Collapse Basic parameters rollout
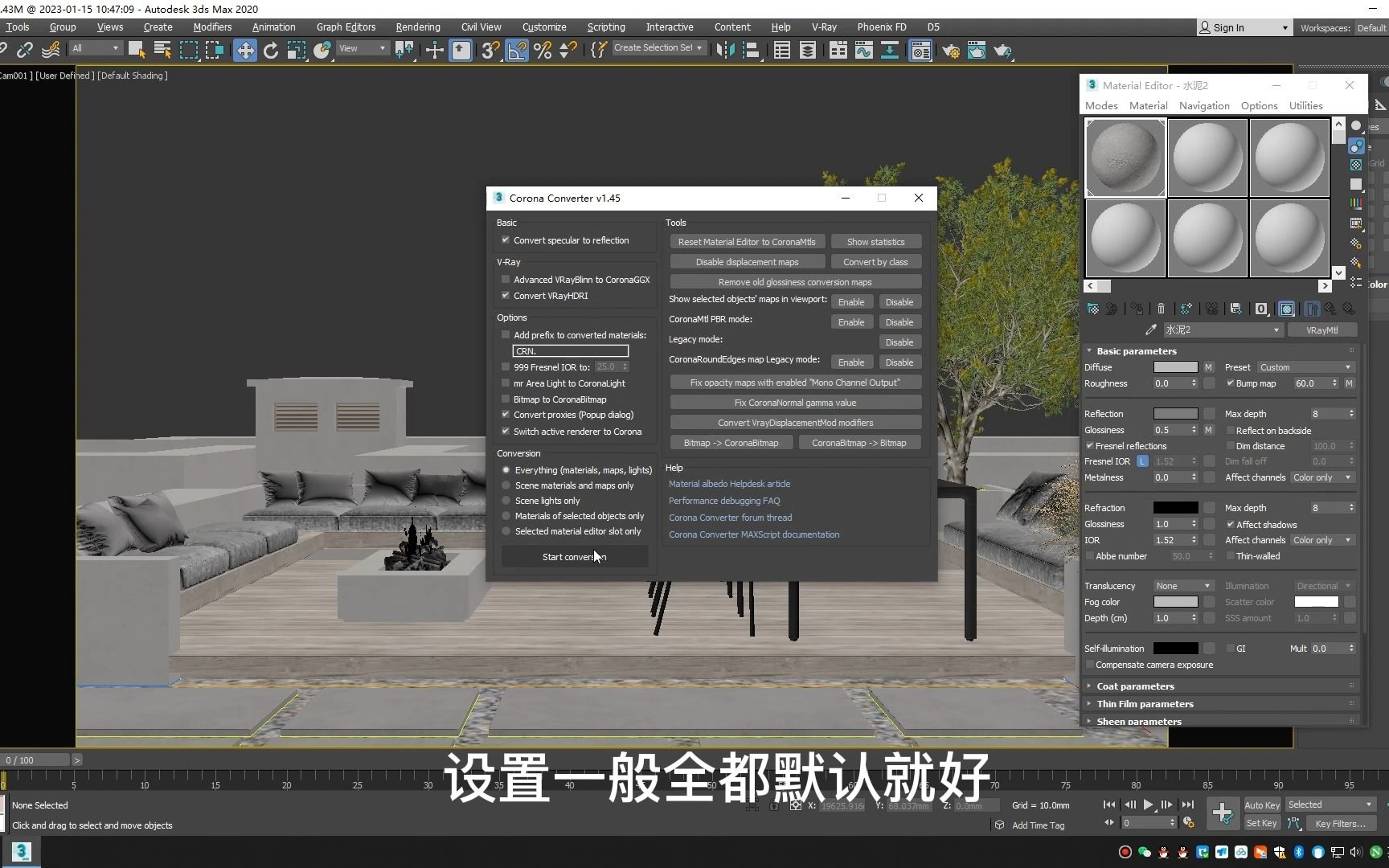This screenshot has height=868, width=1389. click(x=1136, y=351)
